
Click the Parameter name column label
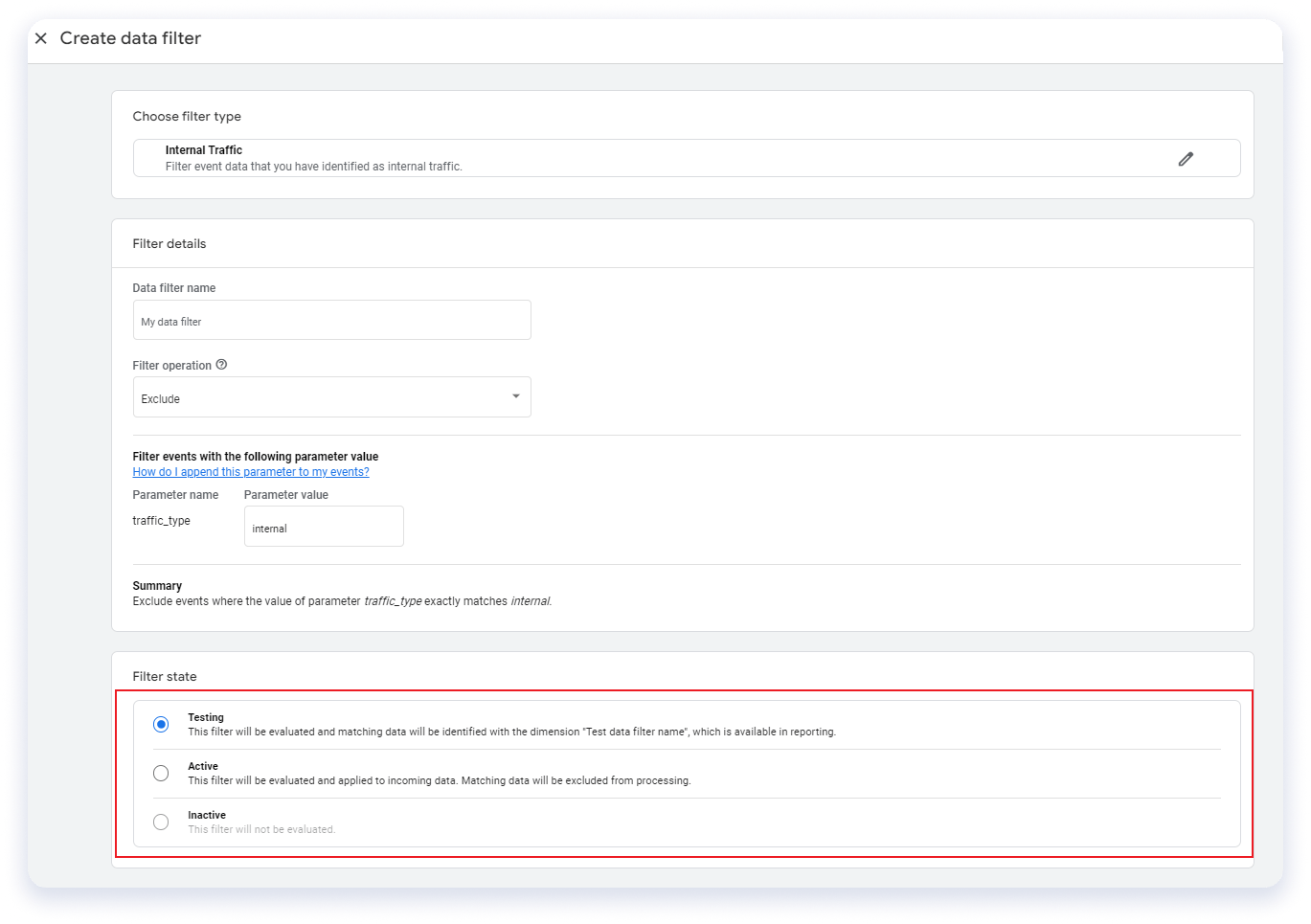tap(175, 495)
